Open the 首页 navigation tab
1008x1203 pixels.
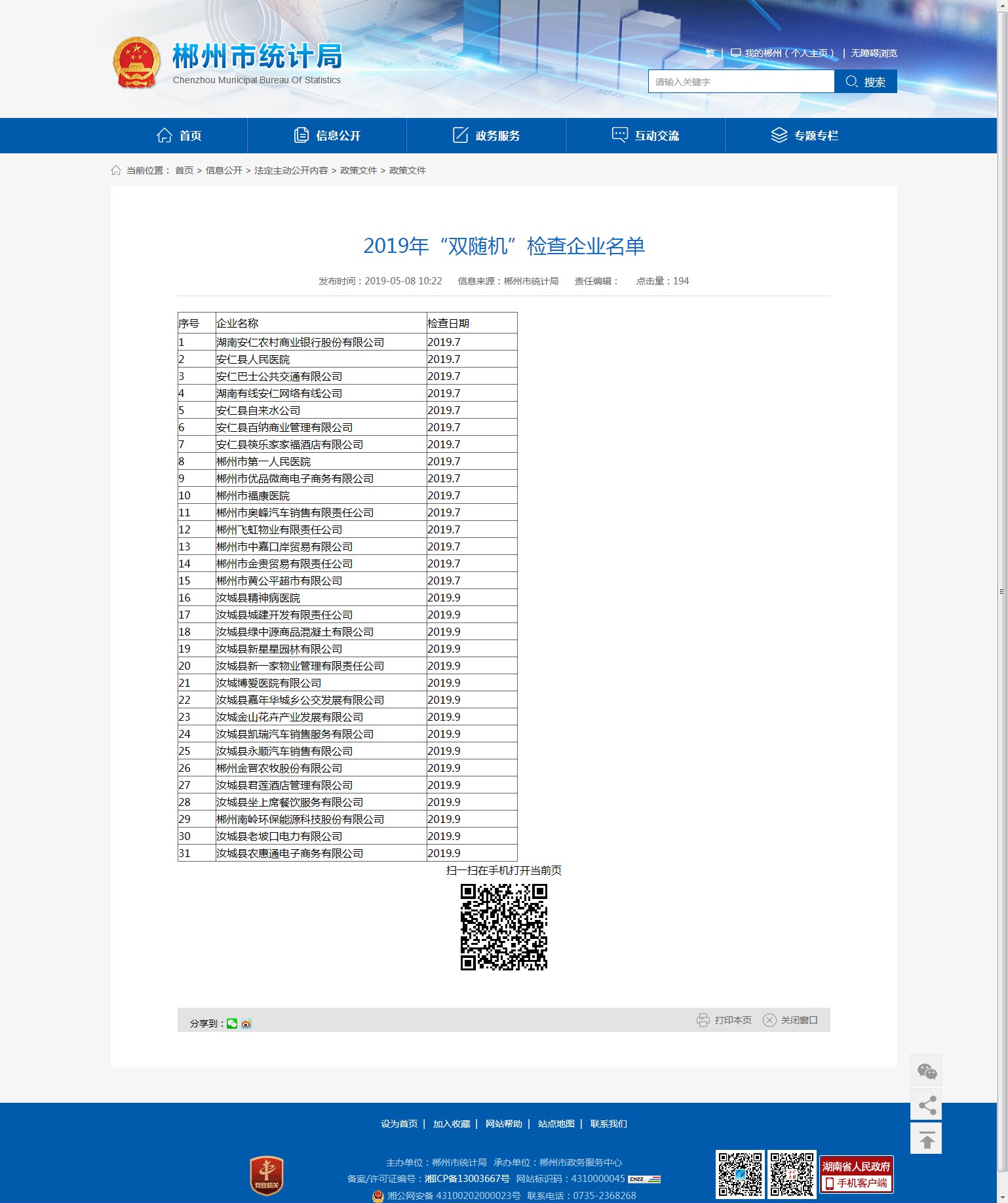[178, 136]
